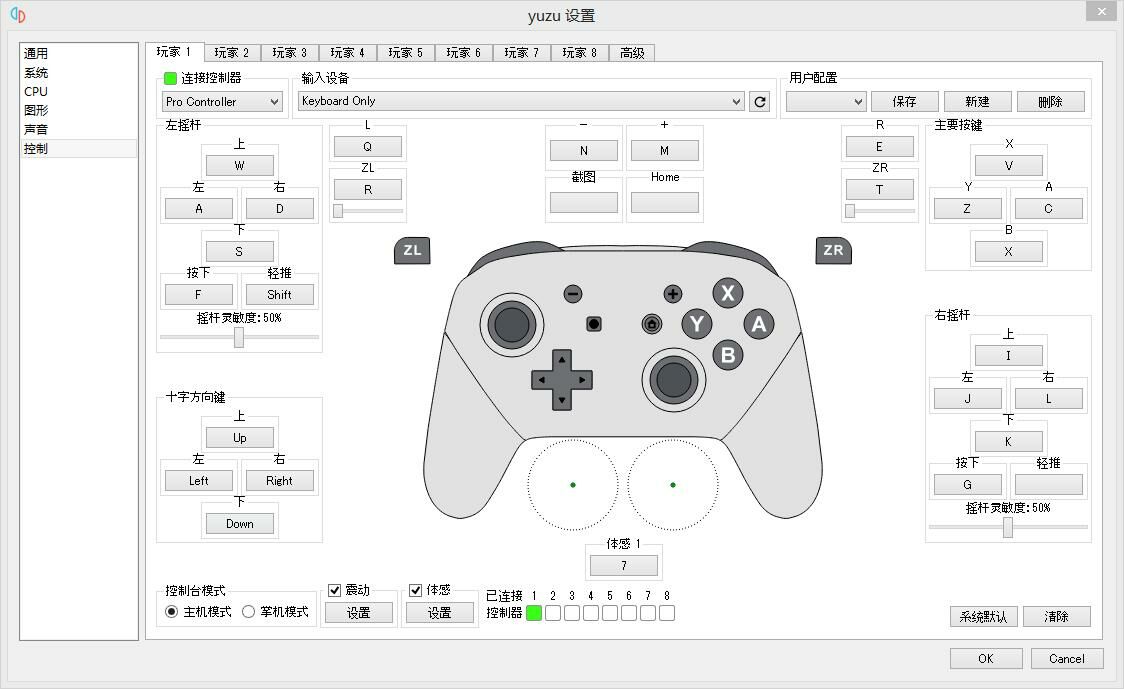Disable the 震动 vibration checkbox
Screen dimensions: 1124x689
[x=335, y=591]
